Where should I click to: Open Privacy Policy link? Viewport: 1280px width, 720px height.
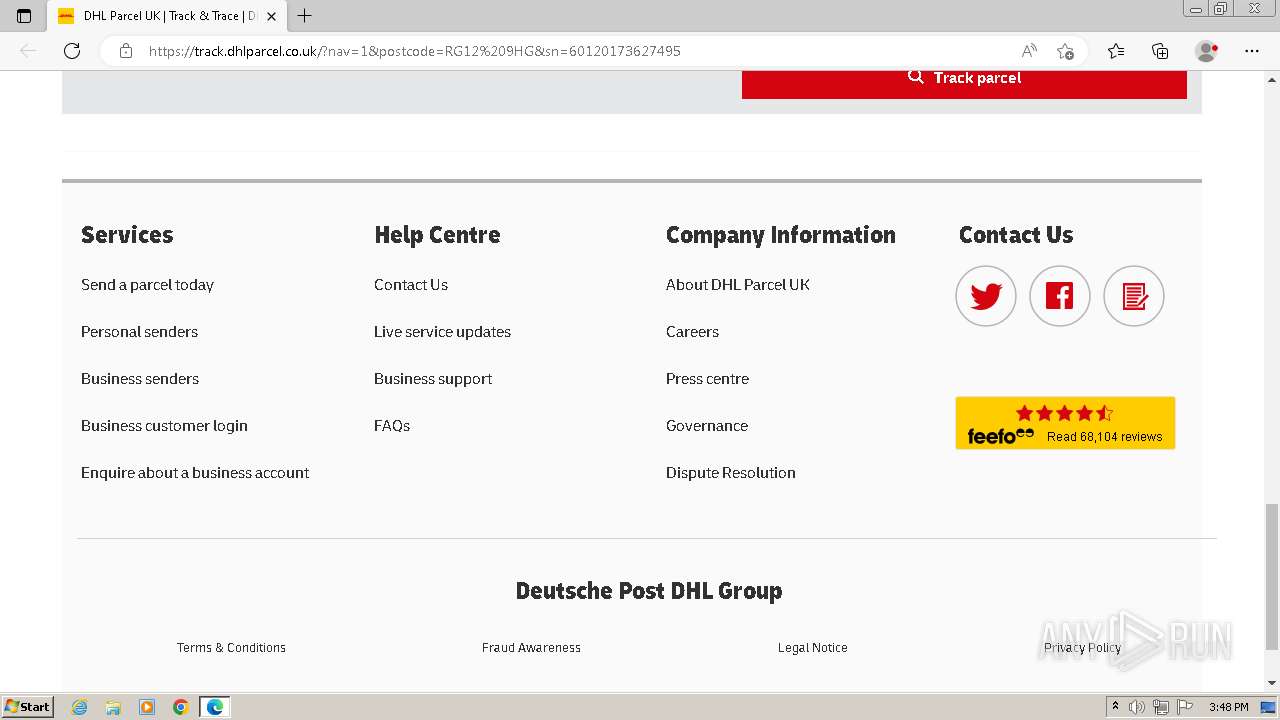(x=1083, y=648)
